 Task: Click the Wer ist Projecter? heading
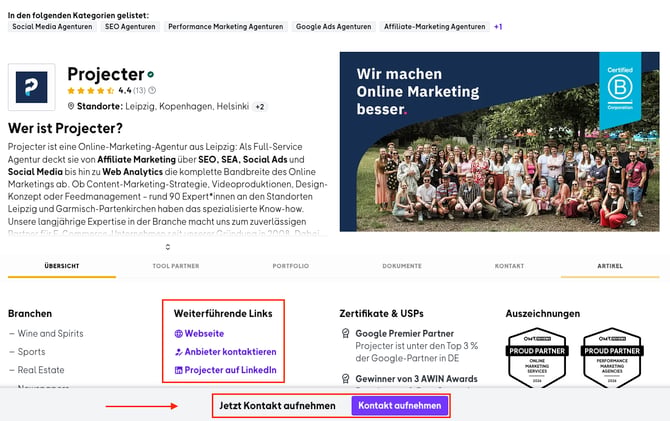pyautogui.click(x=65, y=128)
